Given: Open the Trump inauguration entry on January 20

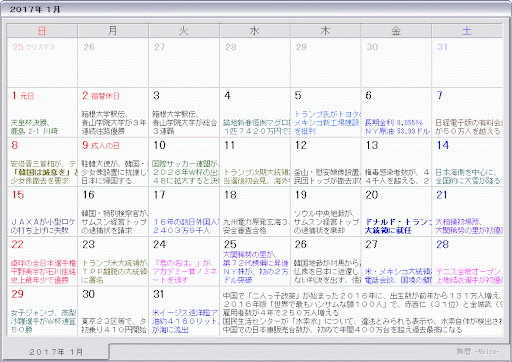Looking at the screenshot, I should coord(397,226).
